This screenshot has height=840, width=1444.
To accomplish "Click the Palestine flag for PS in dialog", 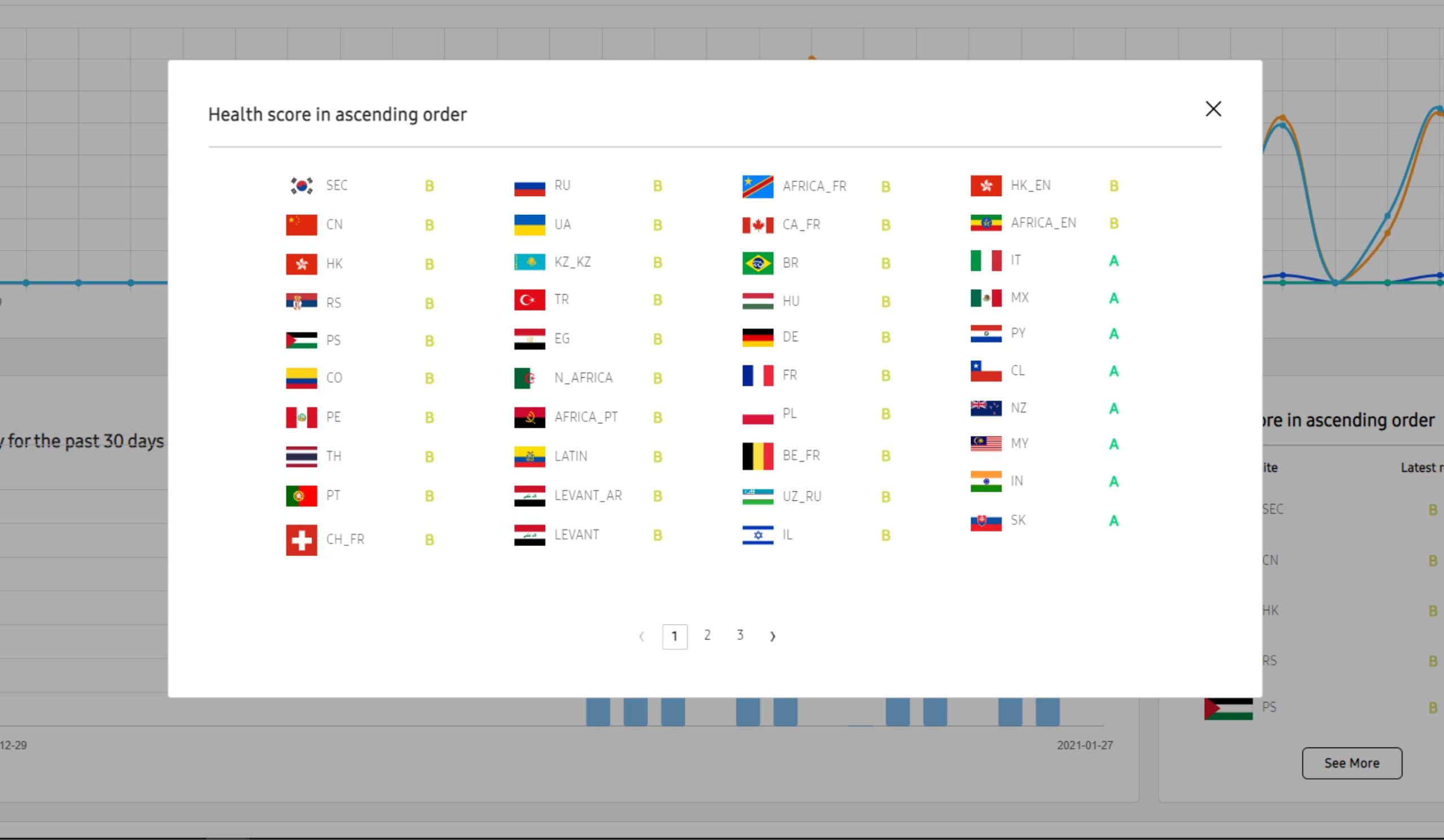I will pyautogui.click(x=301, y=340).
